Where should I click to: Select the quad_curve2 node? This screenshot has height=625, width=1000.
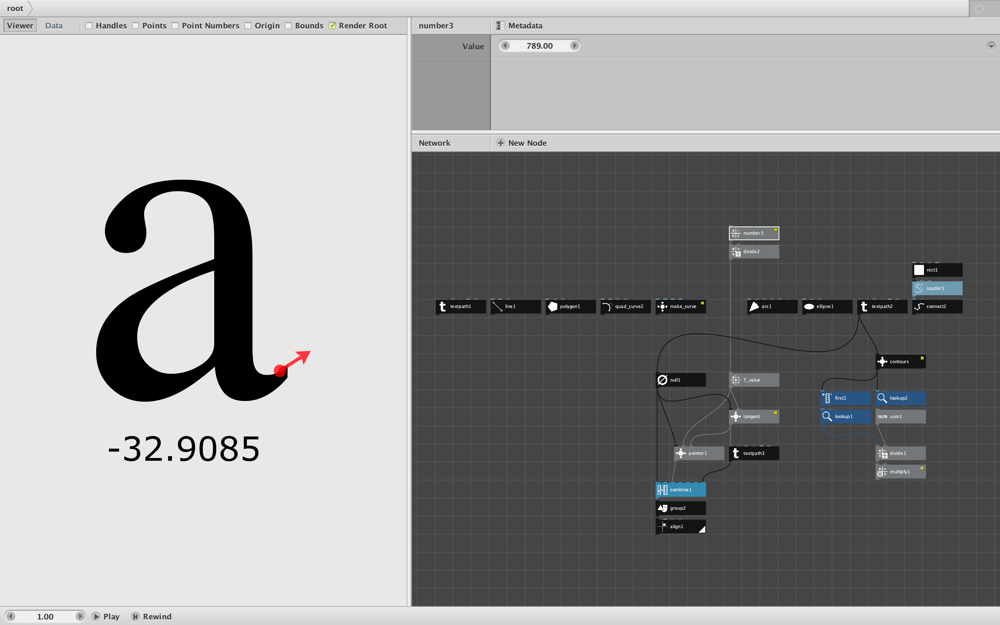tap(626, 307)
